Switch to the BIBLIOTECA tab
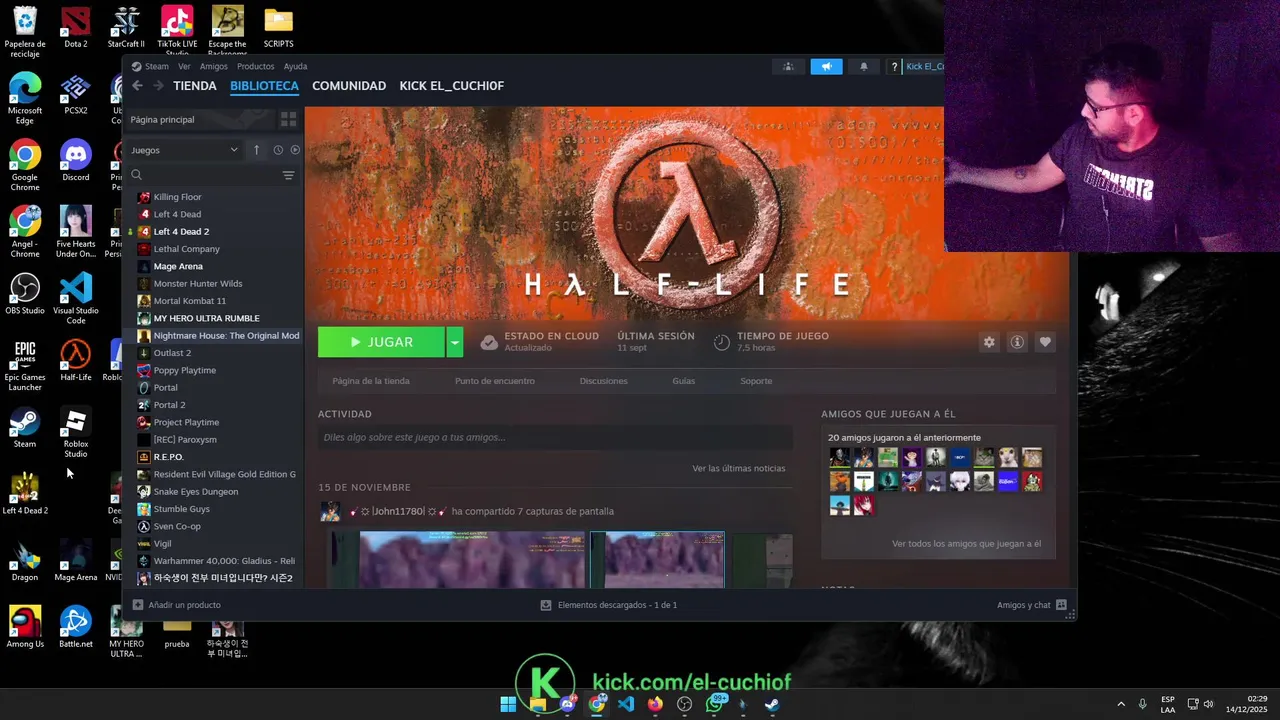 tap(264, 86)
